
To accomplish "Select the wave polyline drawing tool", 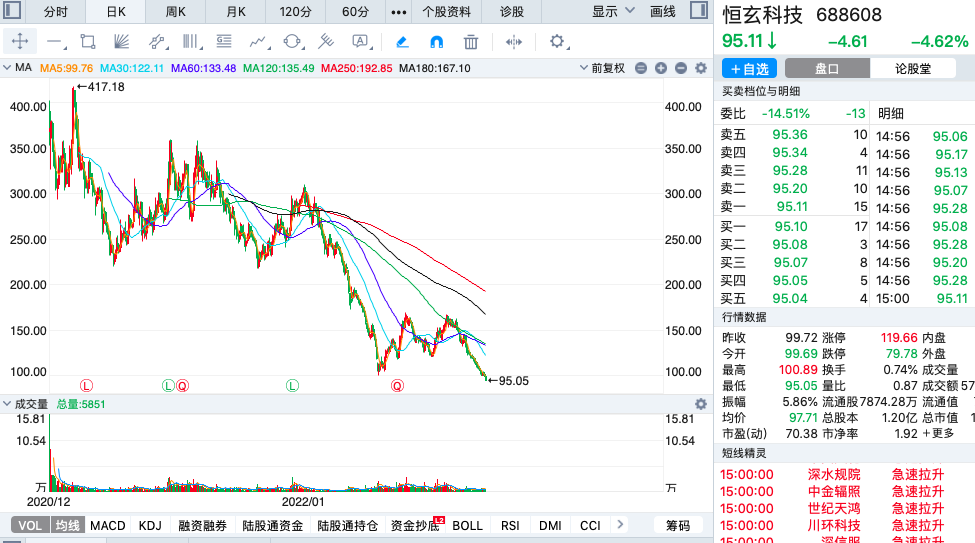I will (259, 42).
